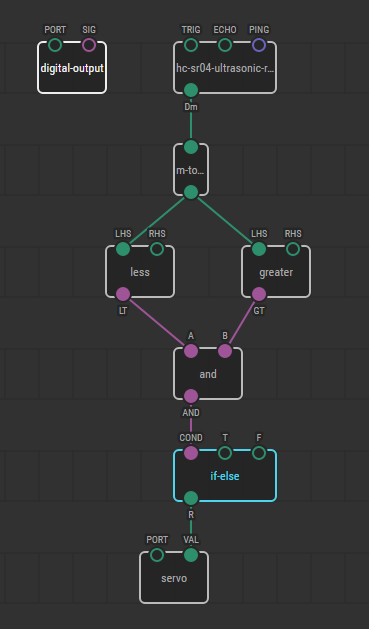
Task: Click the ECHO pin on ultrasonic node
Action: [225, 45]
